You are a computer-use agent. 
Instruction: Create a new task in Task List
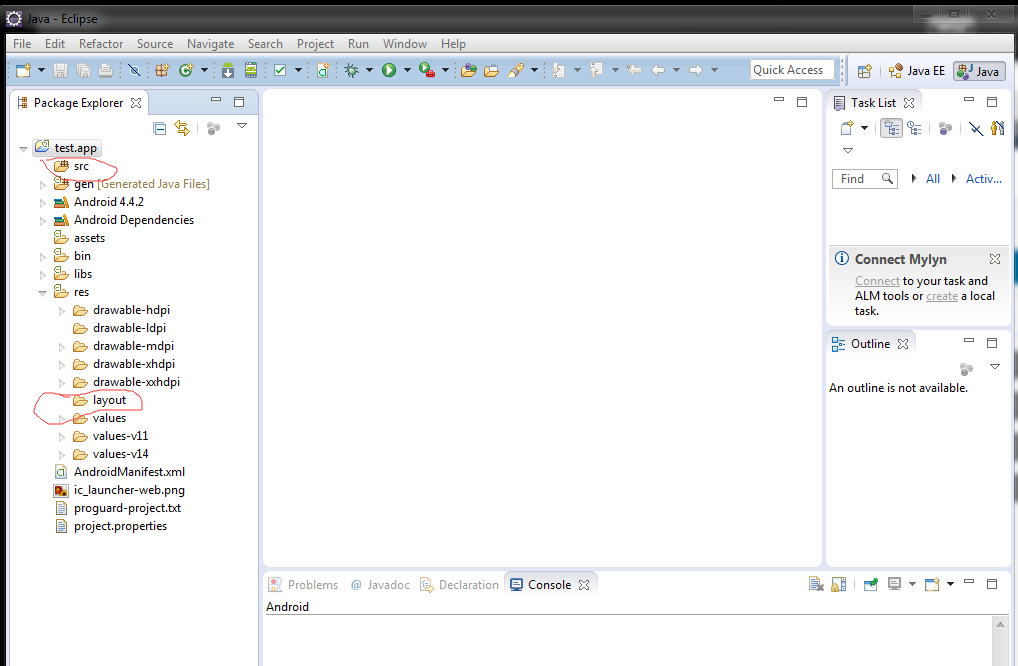click(847, 128)
